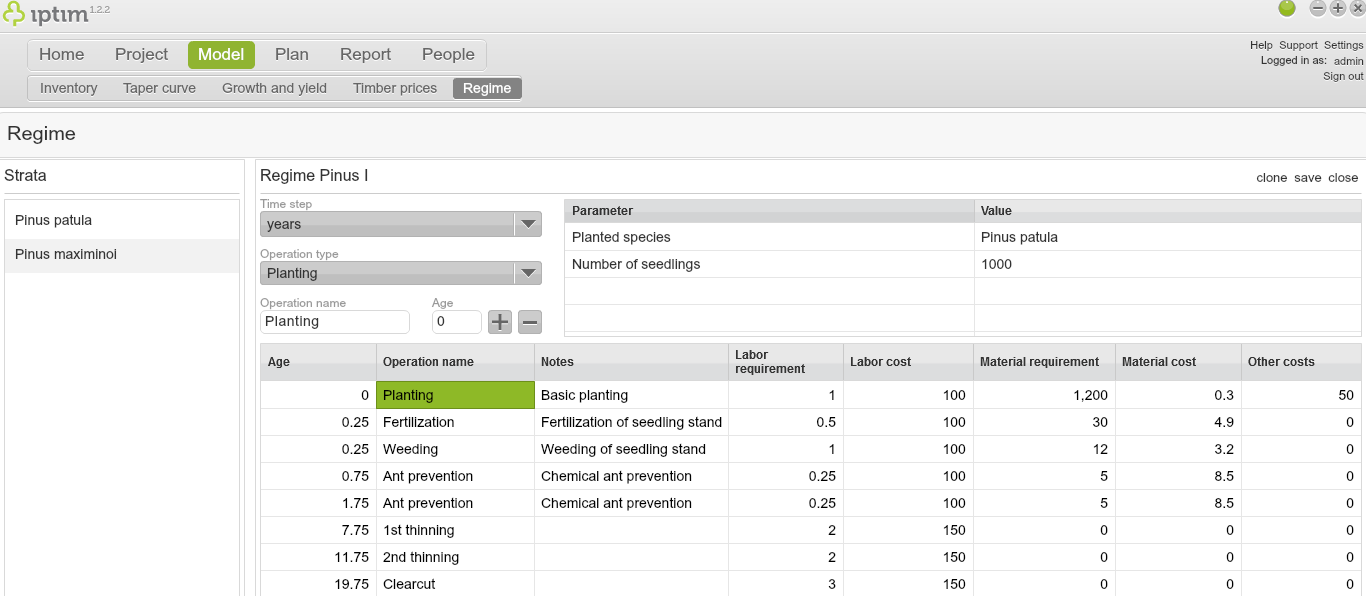Image resolution: width=1366 pixels, height=596 pixels.
Task: Select Pinus patula stratum
Action: (x=54, y=220)
